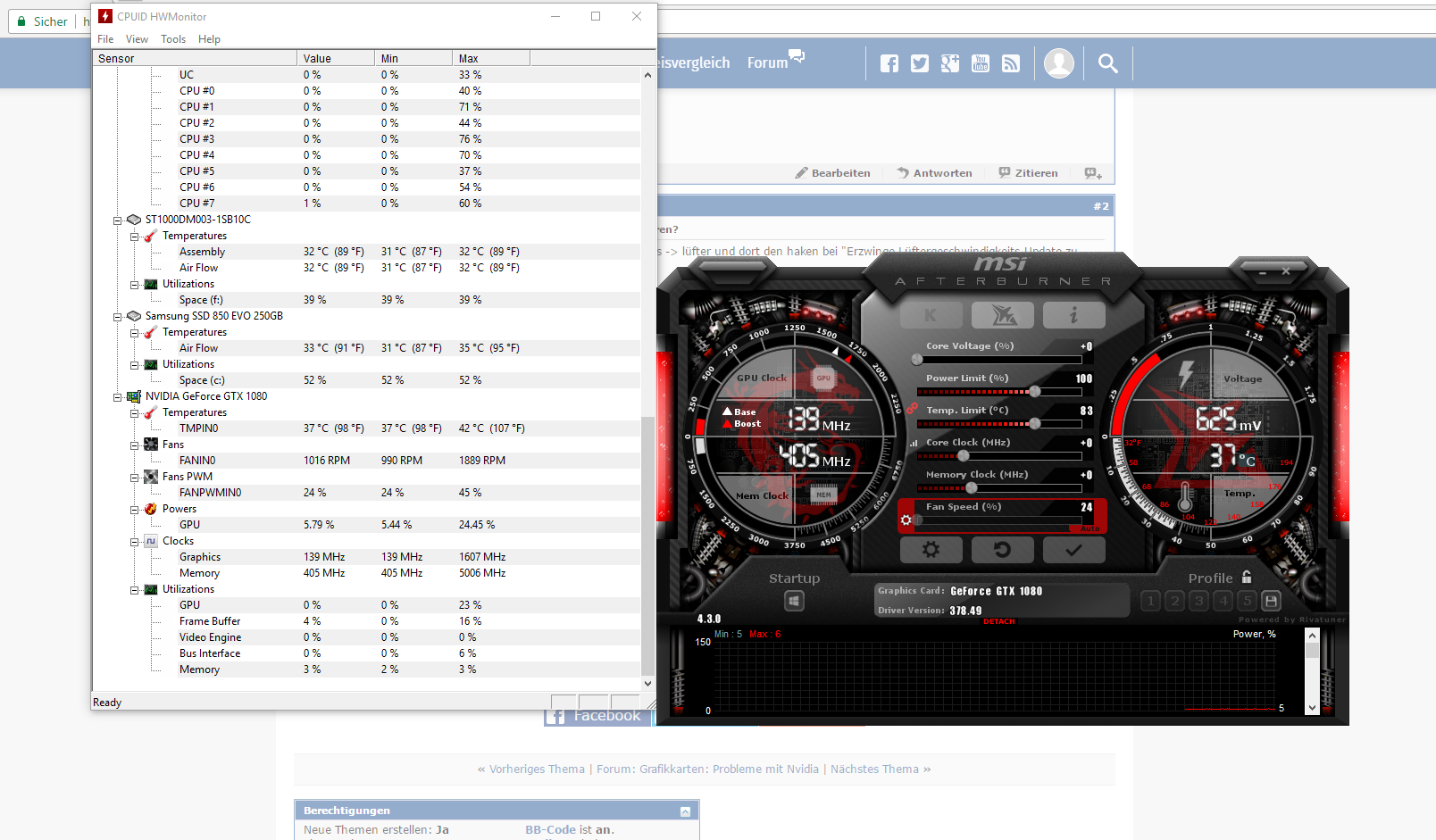This screenshot has width=1436, height=840.
Task: Reset Afterburner settings to defaults
Action: coord(1003,550)
